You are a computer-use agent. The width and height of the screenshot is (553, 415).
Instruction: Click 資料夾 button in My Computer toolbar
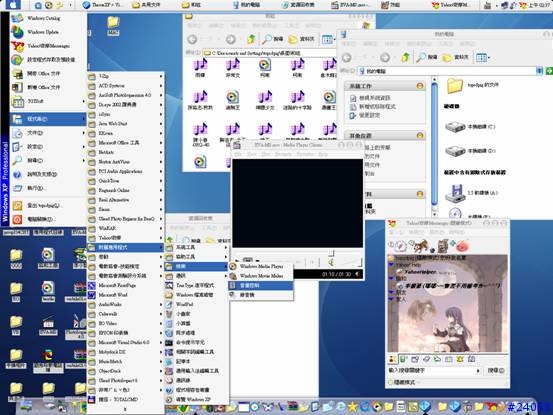click(456, 57)
